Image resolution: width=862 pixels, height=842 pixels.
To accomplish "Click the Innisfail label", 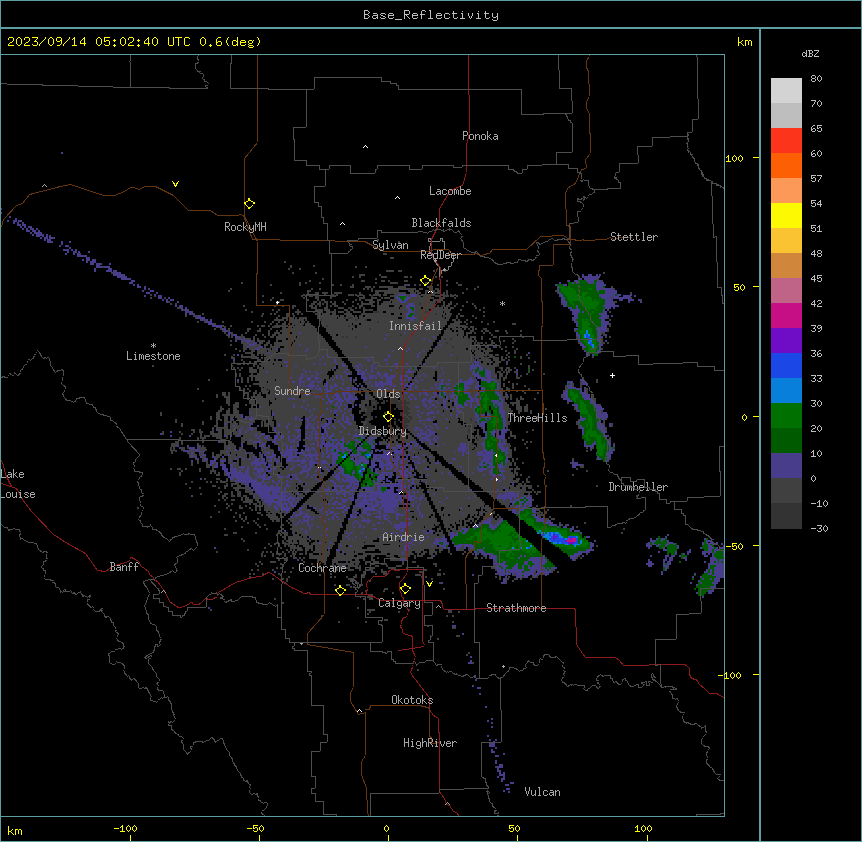I will click(x=416, y=326).
